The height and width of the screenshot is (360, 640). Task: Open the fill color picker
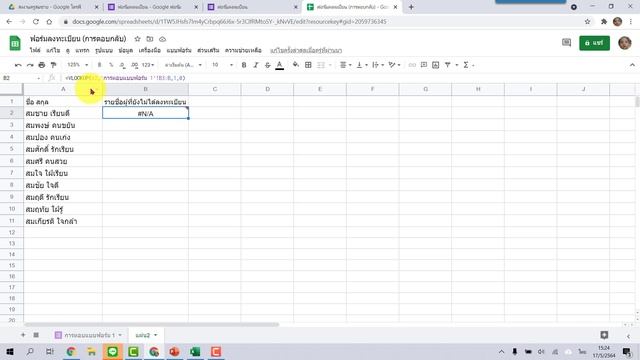(296, 65)
